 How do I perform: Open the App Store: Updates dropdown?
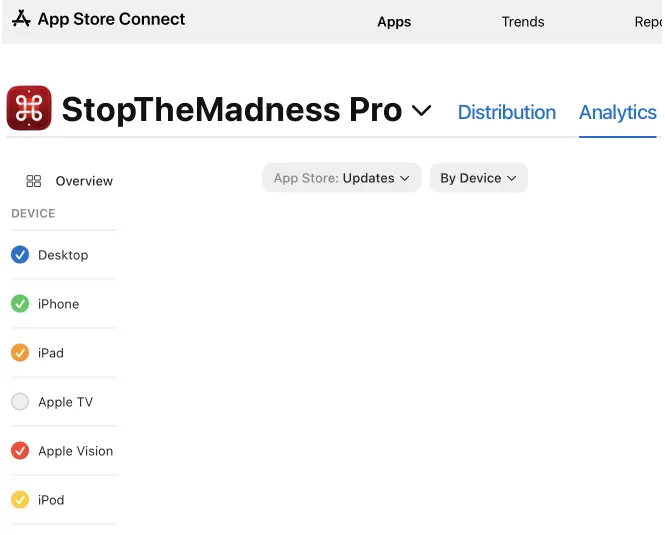(342, 178)
